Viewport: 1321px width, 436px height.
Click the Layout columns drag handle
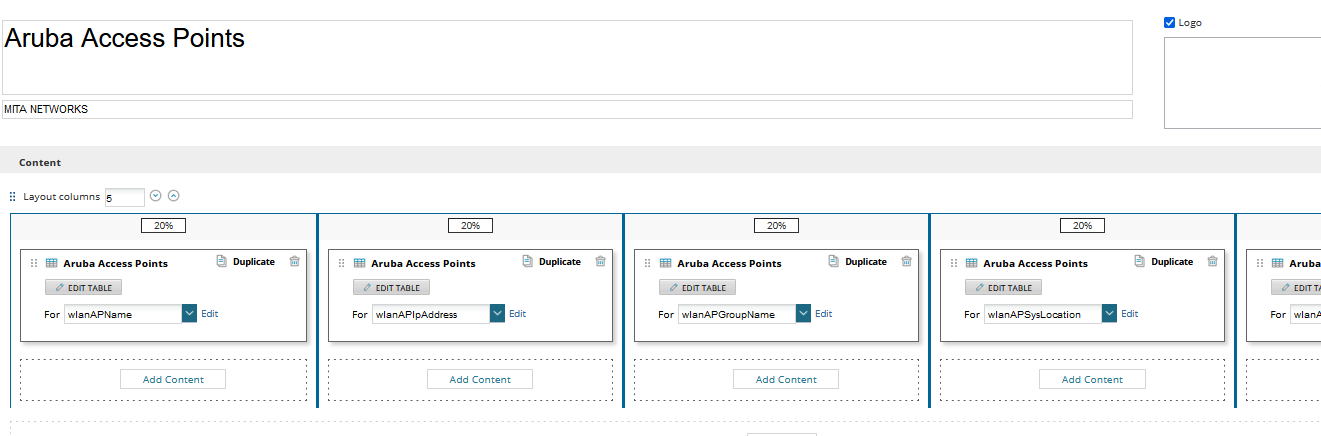tap(13, 197)
